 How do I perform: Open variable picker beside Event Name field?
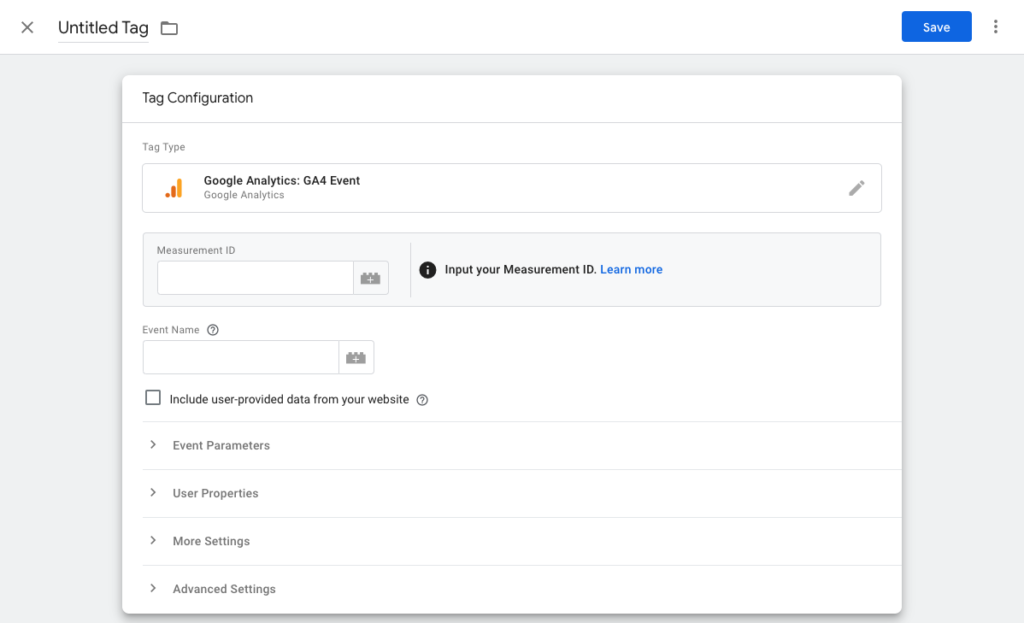click(x=356, y=357)
